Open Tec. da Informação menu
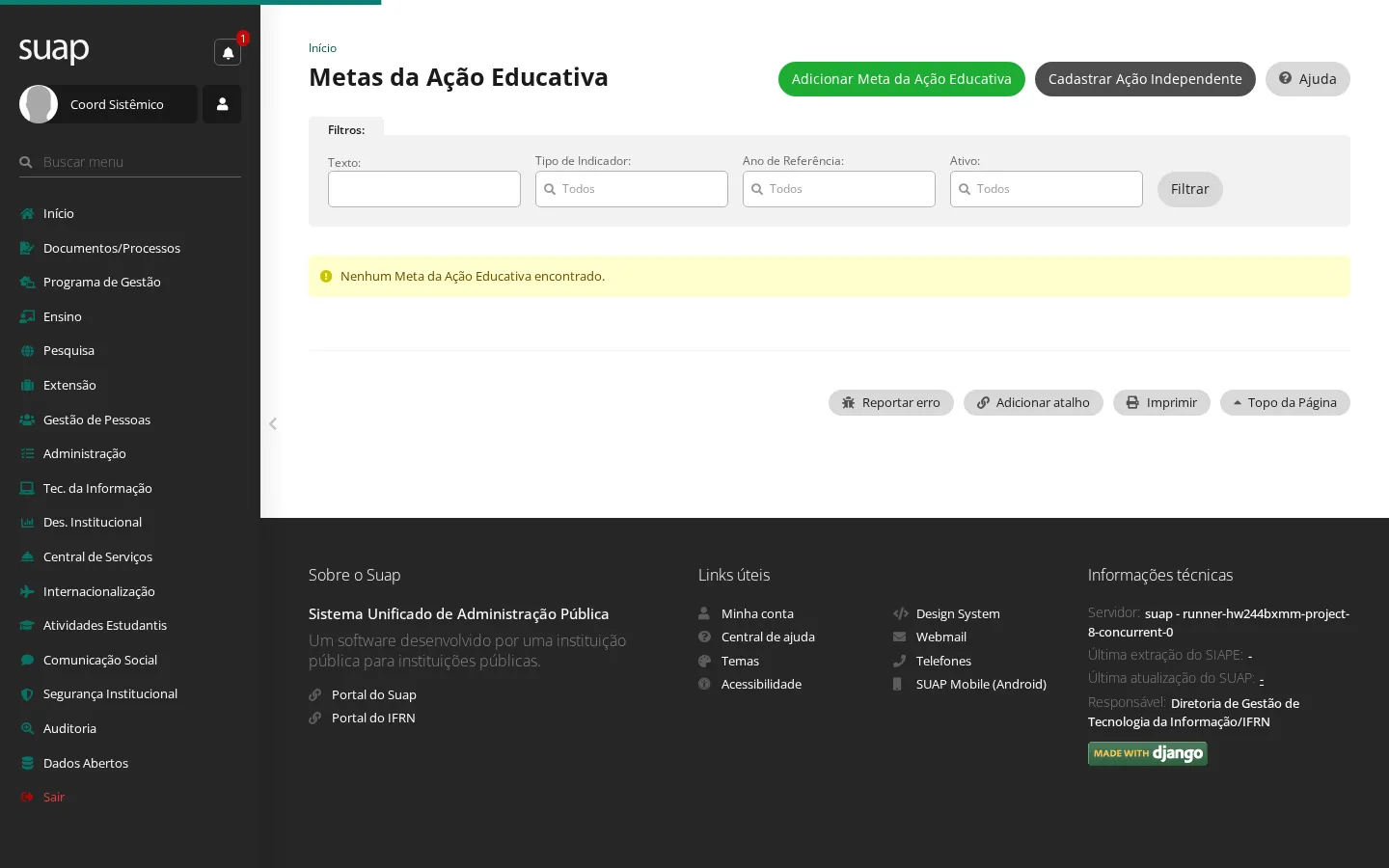Viewport: 1389px width, 868px height. click(130, 488)
